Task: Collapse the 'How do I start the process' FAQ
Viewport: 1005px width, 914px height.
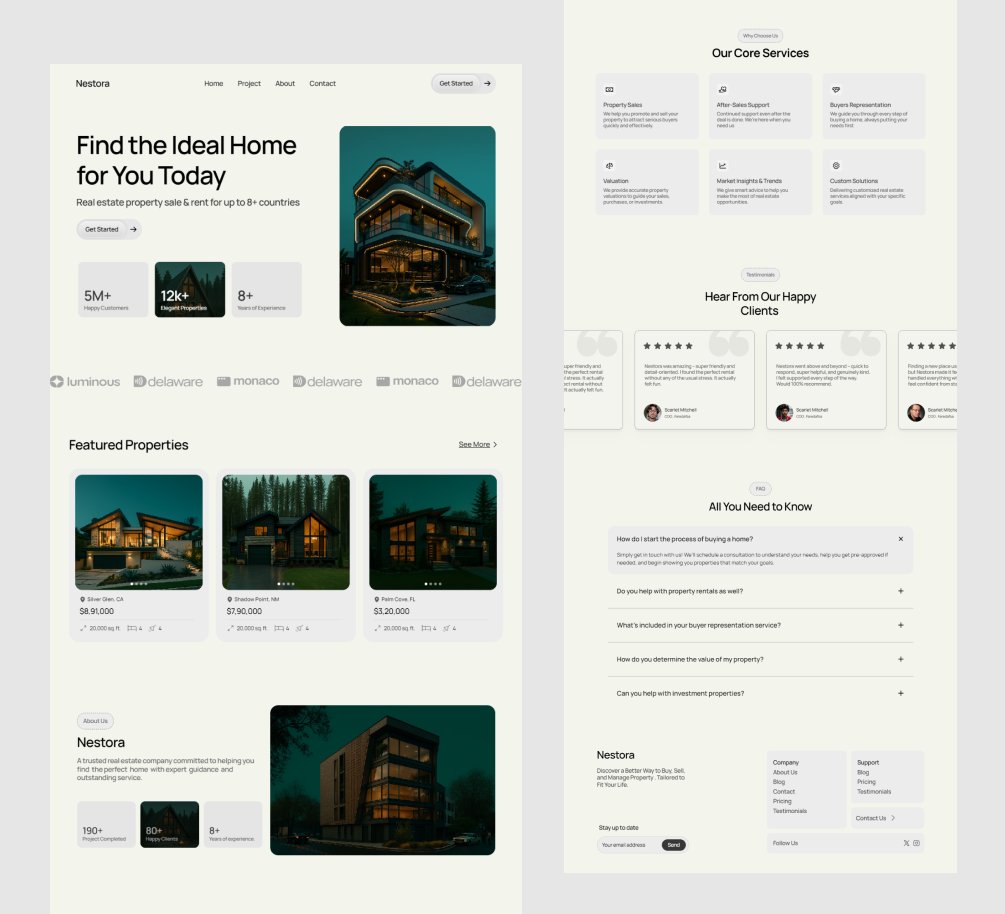Action: pyautogui.click(x=901, y=539)
